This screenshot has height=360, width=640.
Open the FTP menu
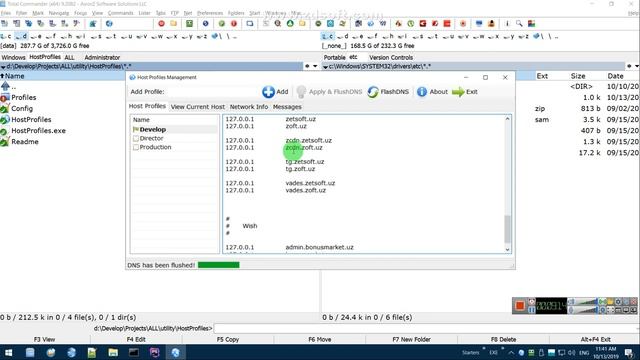pyautogui.click(x=175, y=13)
